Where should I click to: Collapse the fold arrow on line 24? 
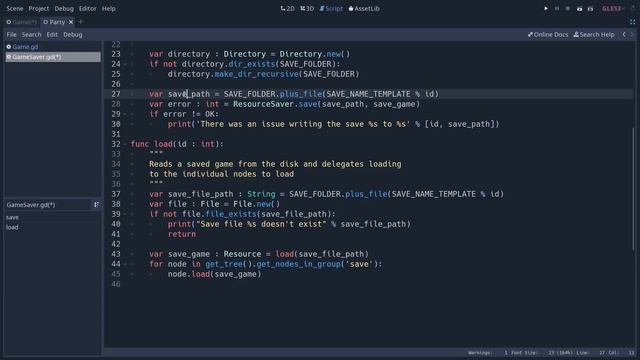coord(125,64)
